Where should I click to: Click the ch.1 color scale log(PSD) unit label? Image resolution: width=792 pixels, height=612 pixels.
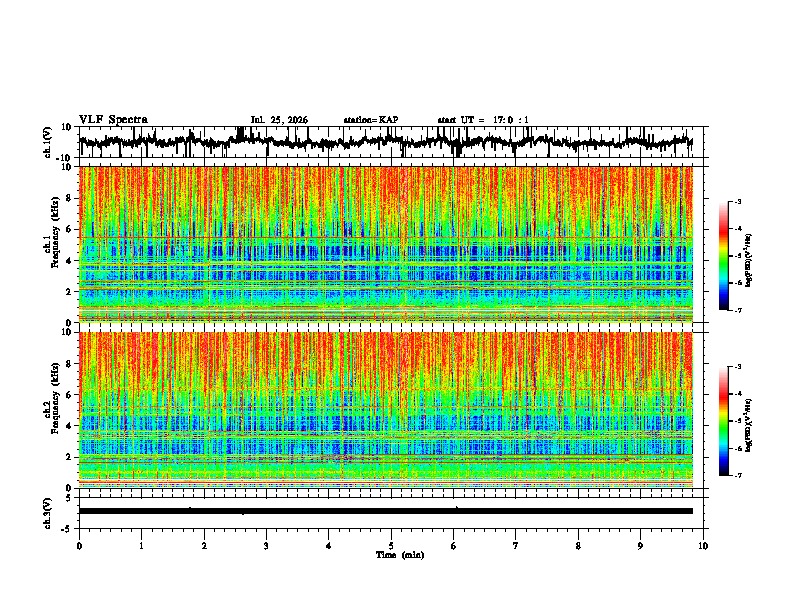click(749, 260)
